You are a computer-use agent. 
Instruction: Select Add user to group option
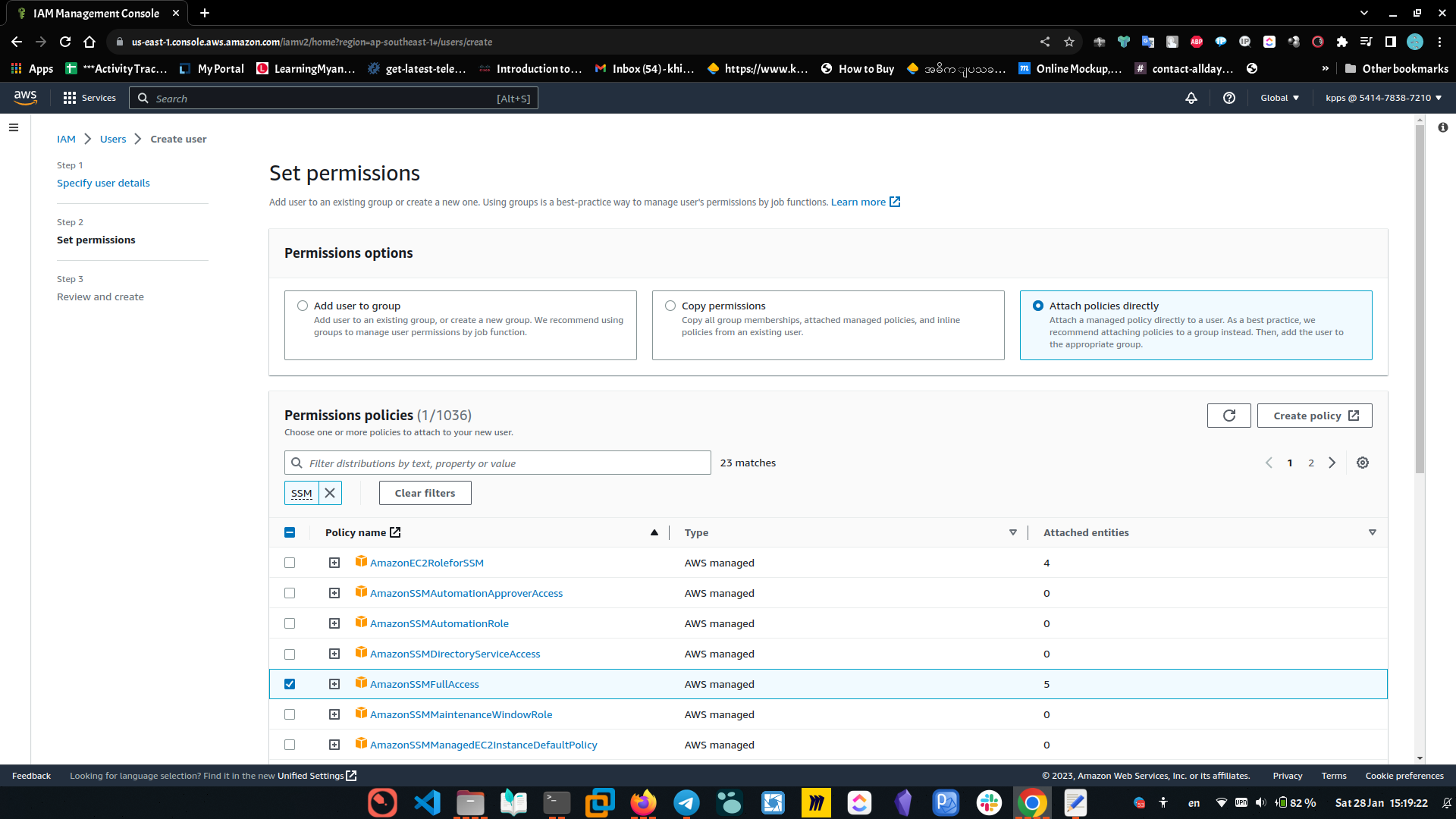(x=303, y=306)
